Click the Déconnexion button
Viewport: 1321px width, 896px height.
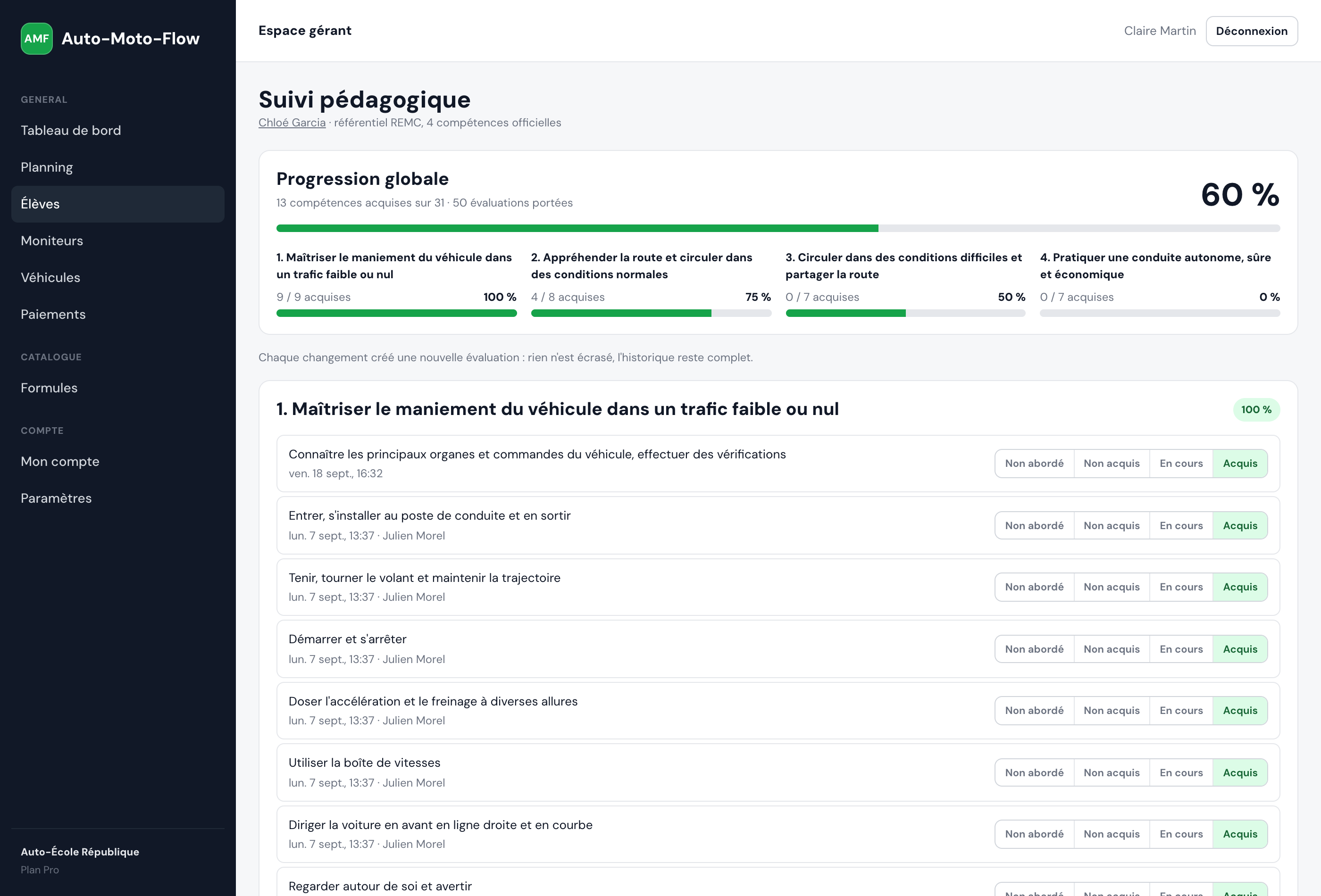pos(1251,31)
